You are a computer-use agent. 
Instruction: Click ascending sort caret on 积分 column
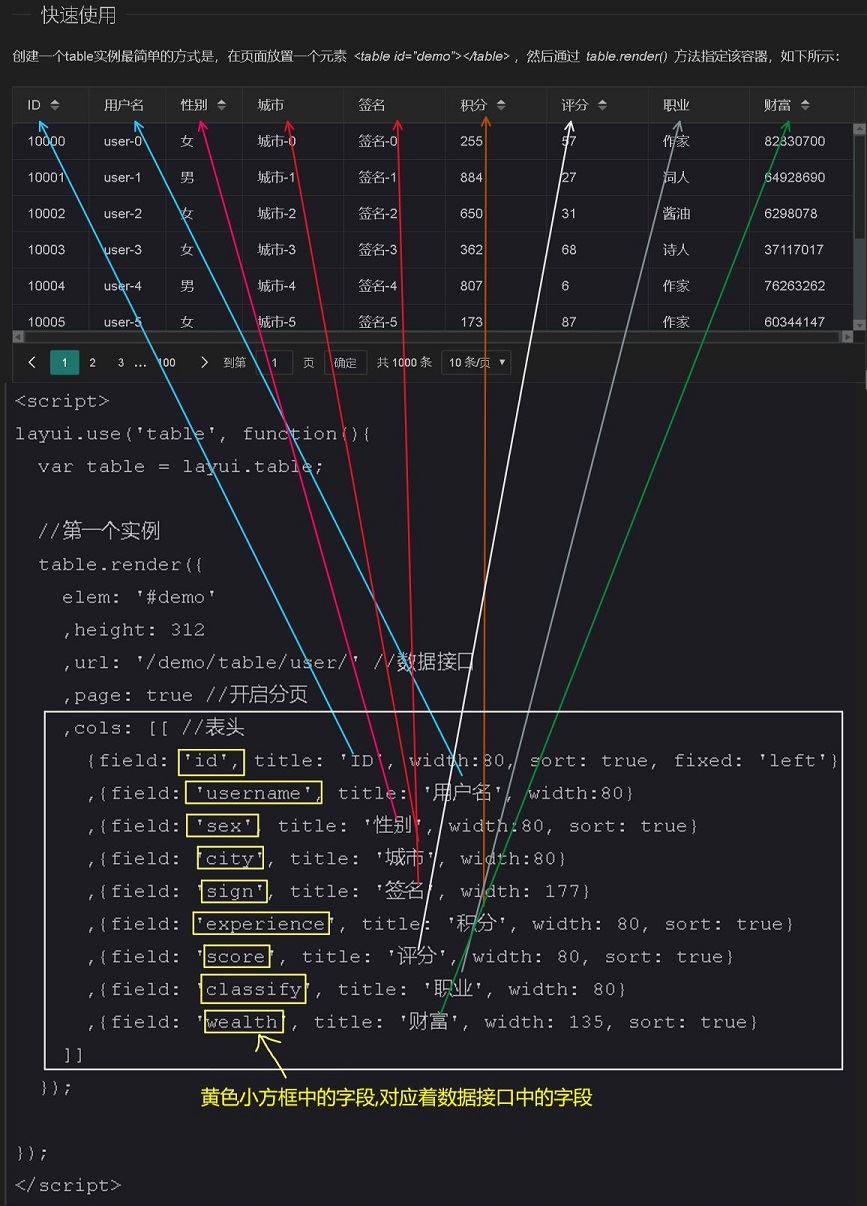click(x=500, y=101)
